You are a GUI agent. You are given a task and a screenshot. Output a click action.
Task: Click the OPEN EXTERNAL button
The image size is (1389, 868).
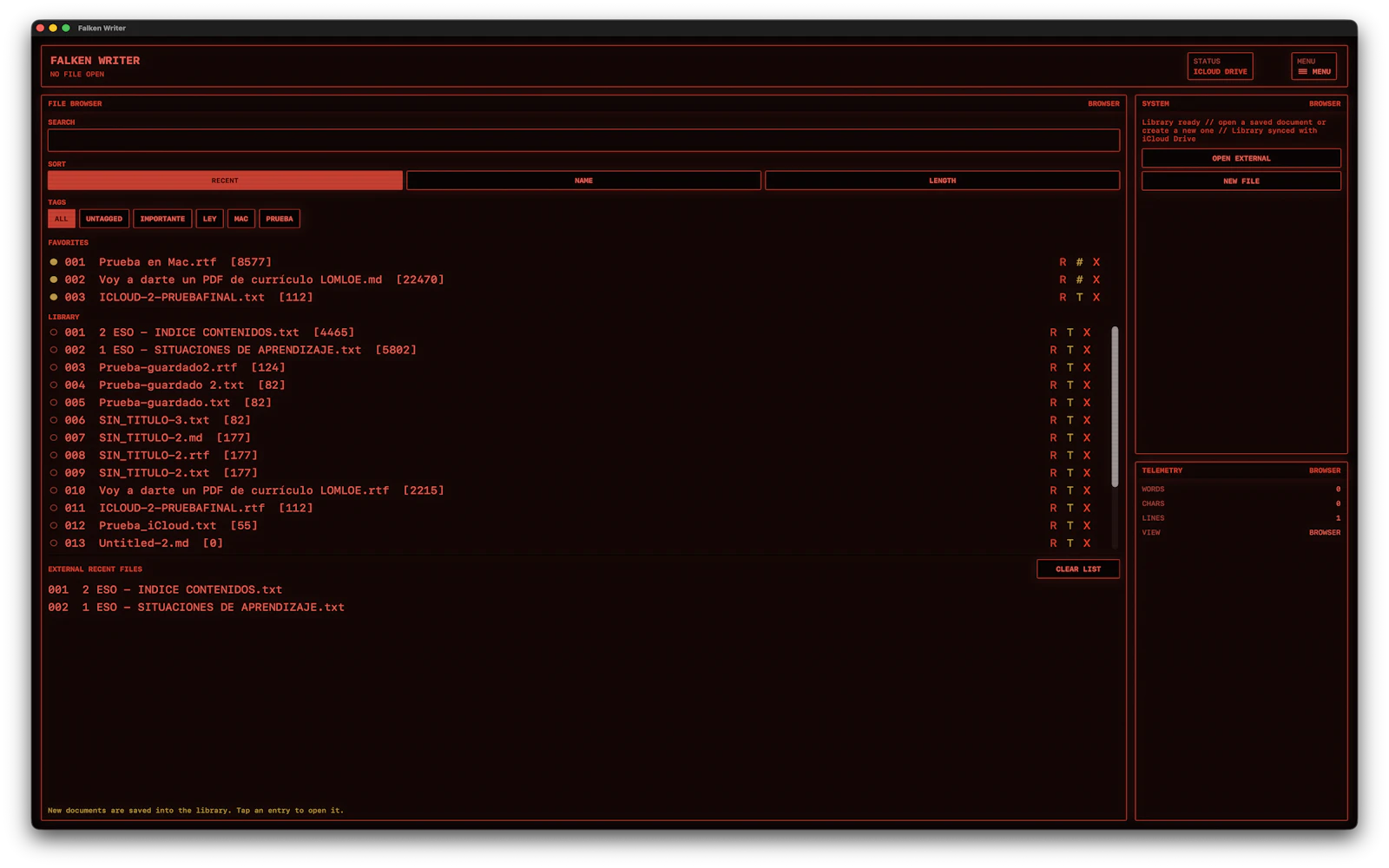1241,158
